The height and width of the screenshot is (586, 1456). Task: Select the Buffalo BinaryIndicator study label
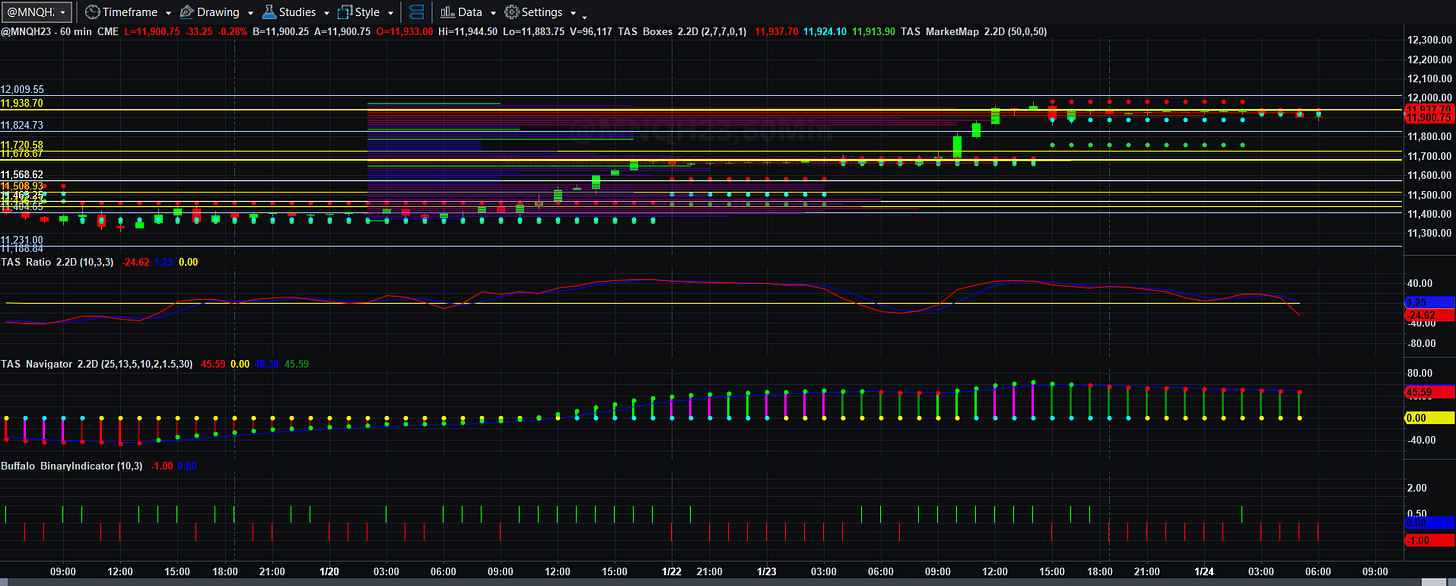[x=71, y=466]
